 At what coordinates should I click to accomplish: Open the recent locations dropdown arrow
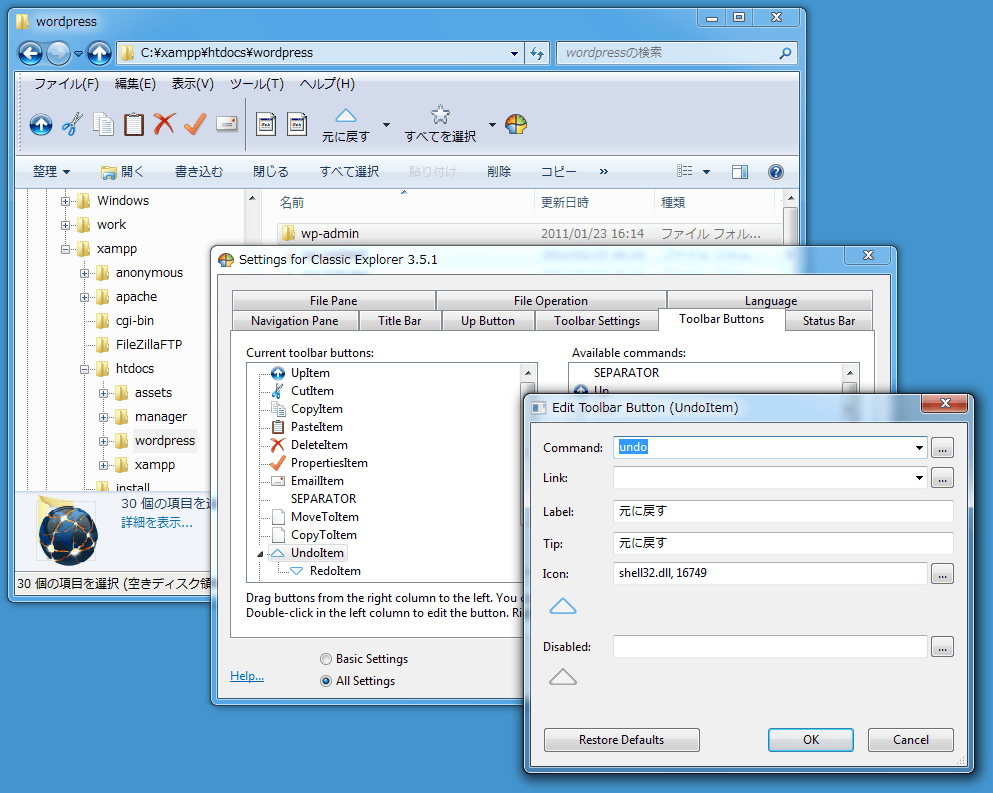78,54
